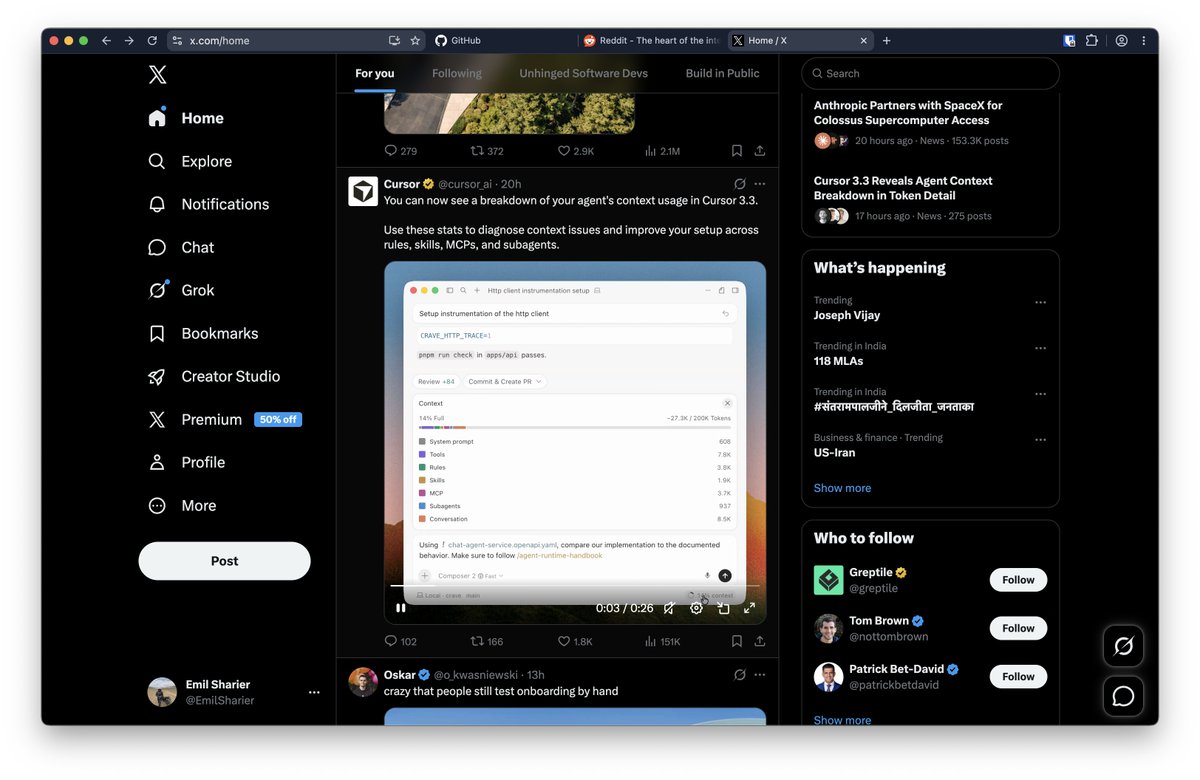Repost the top post with 372 reposts
The image size is (1200, 780).
487,151
